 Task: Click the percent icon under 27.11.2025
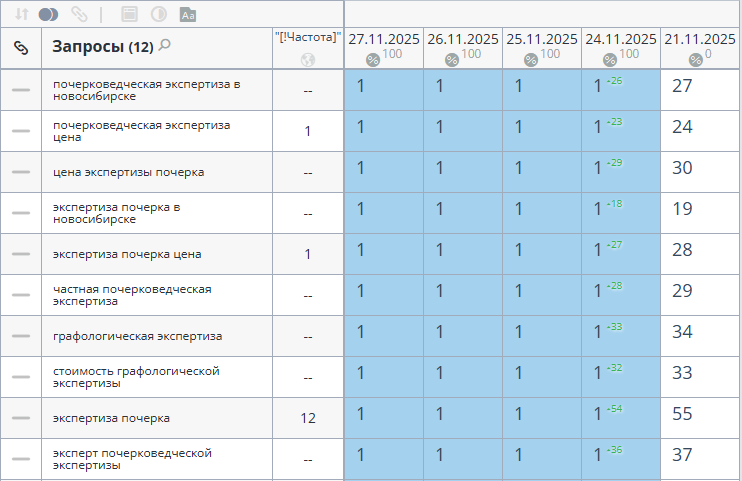(372, 60)
